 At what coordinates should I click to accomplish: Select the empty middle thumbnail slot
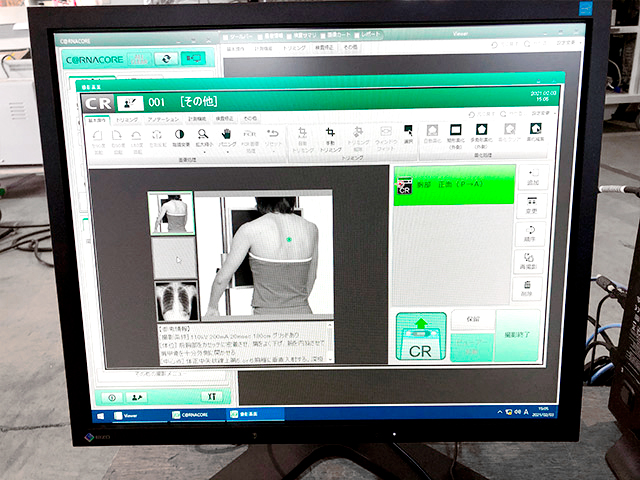[x=174, y=258]
